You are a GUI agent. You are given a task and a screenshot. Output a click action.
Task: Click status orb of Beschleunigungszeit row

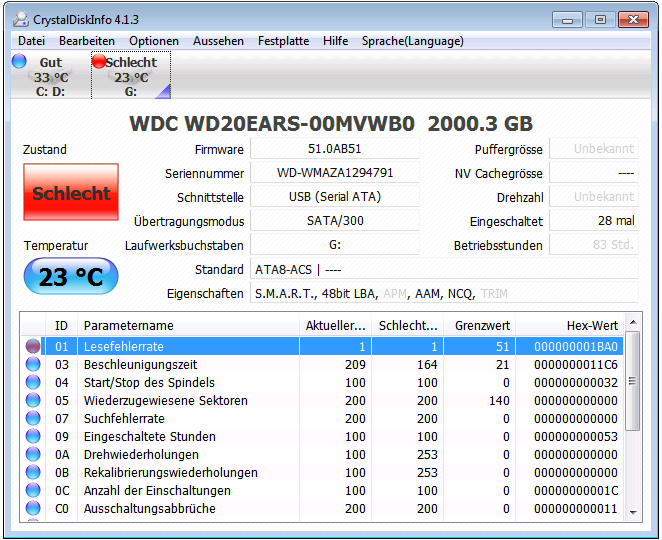(33, 364)
